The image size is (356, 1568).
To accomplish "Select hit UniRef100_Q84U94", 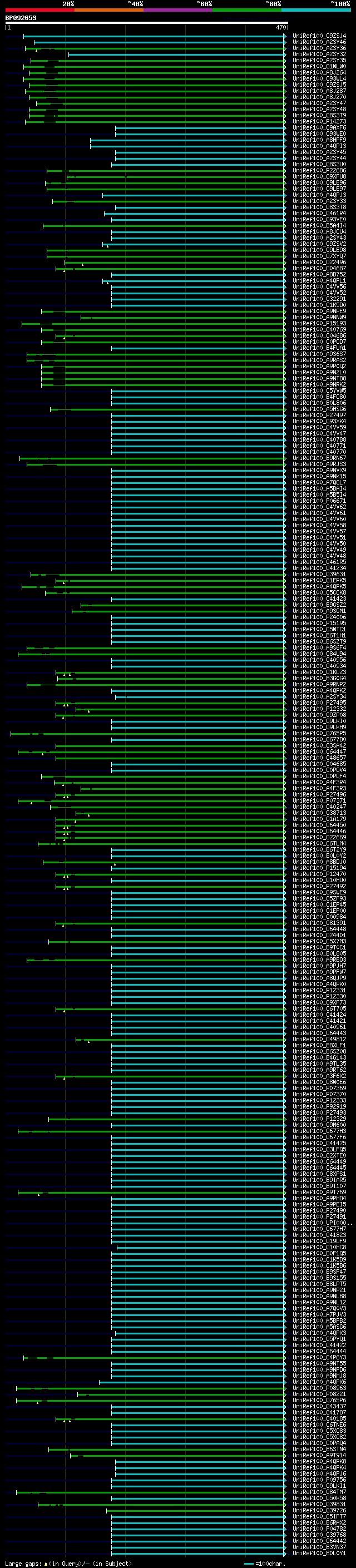I will pyautogui.click(x=319, y=654).
